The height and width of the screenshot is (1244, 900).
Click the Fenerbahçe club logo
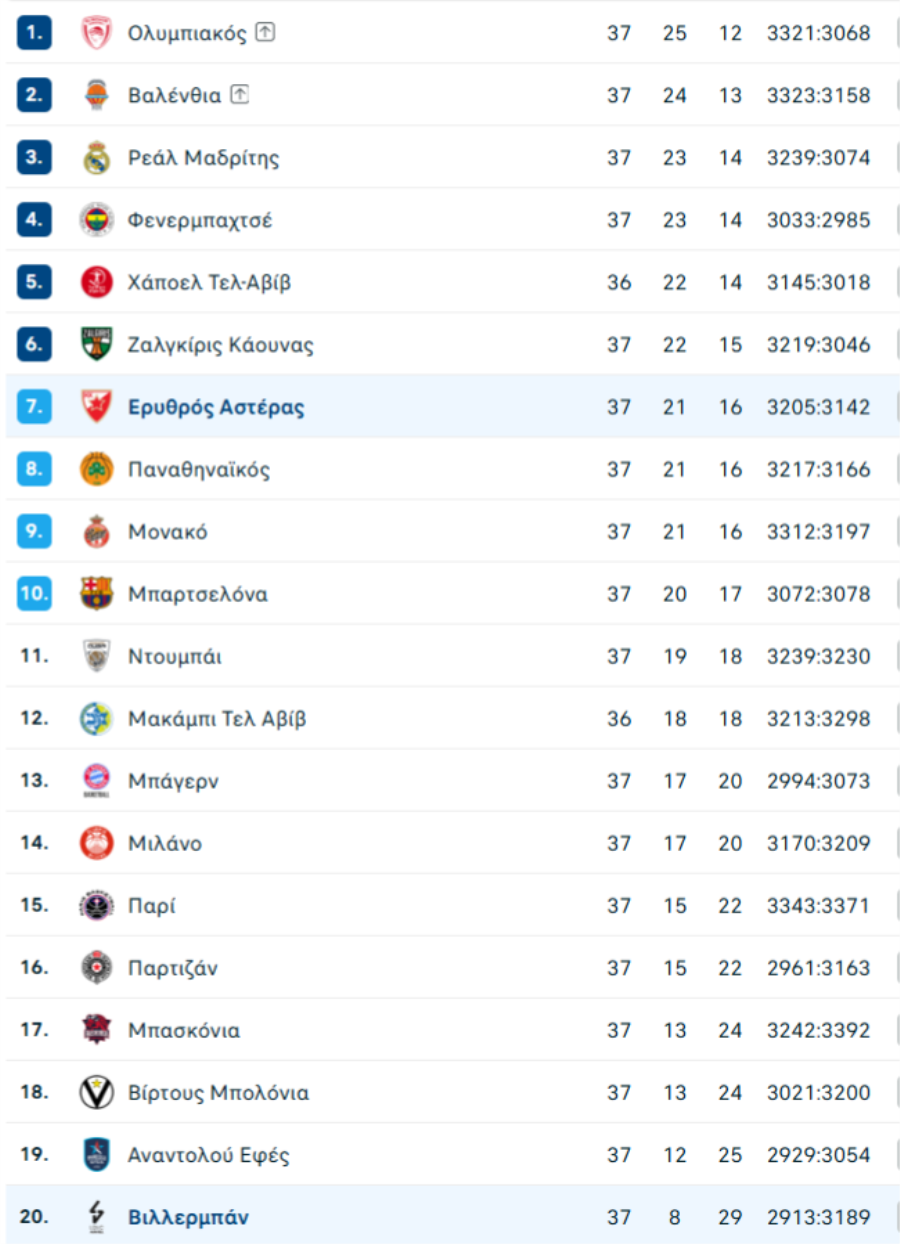coord(97,220)
